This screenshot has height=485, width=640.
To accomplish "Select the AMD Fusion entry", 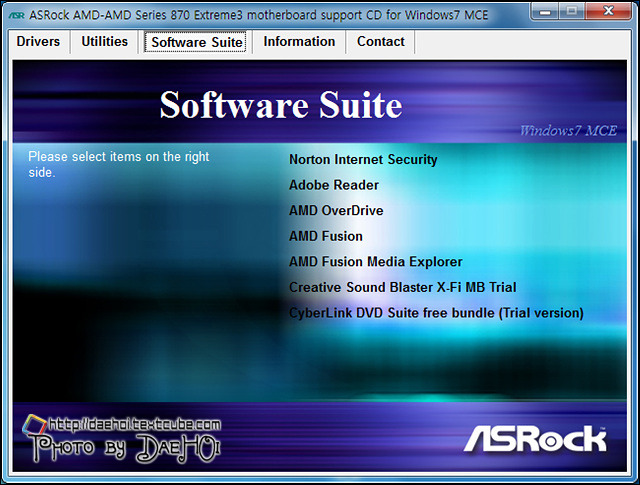I will [x=326, y=236].
